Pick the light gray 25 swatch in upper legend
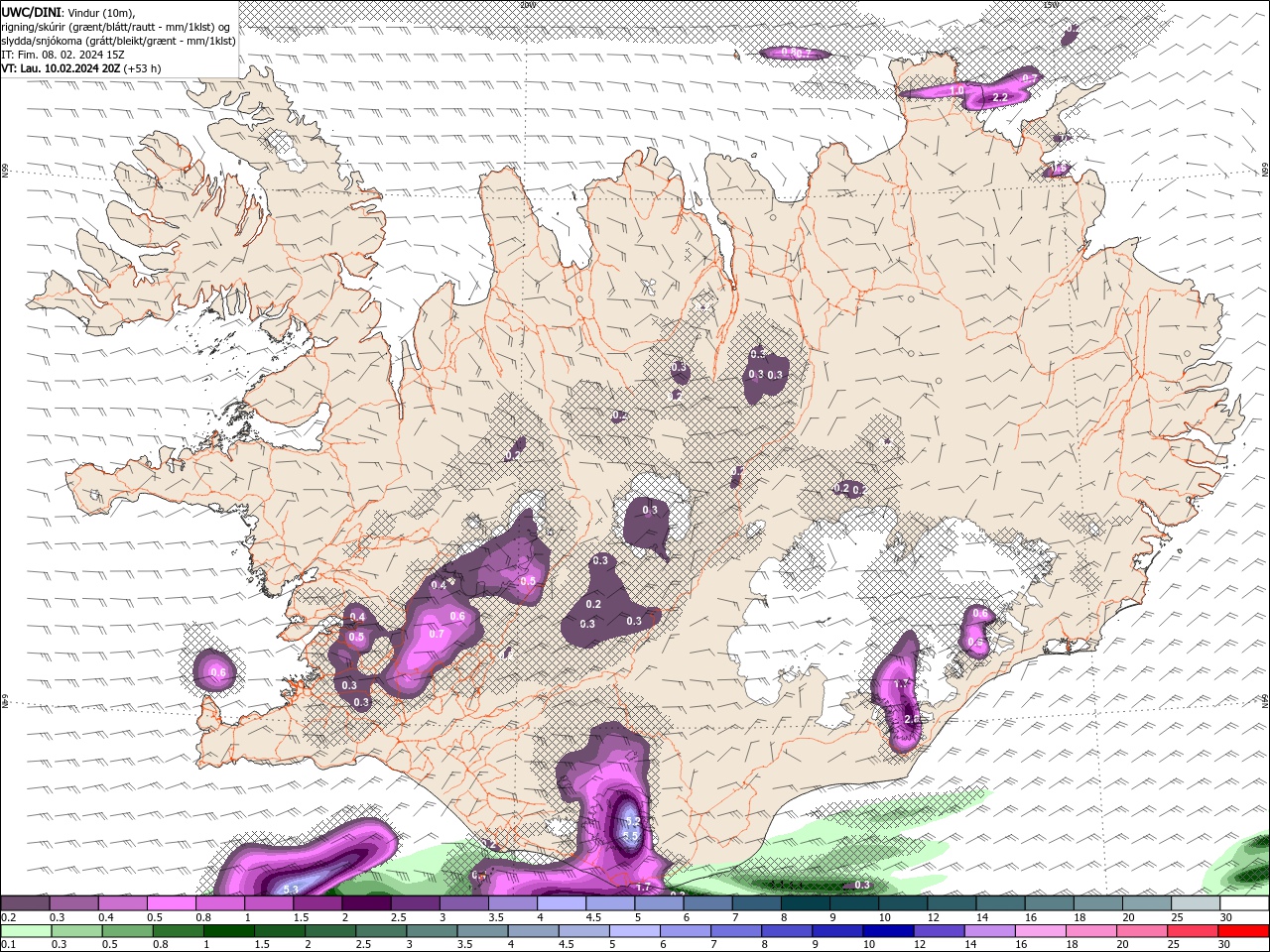The height and width of the screenshot is (952, 1270). [x=1196, y=903]
